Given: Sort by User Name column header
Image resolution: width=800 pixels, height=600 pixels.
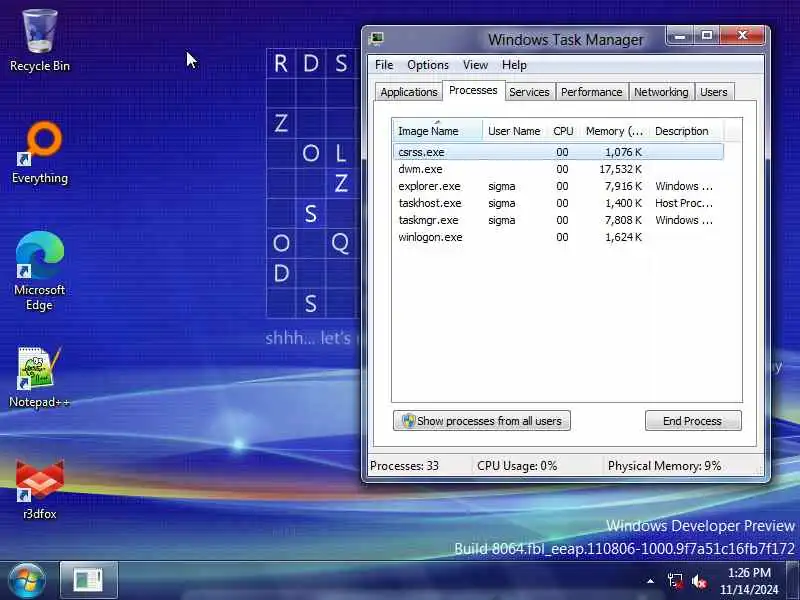Looking at the screenshot, I should (x=514, y=131).
